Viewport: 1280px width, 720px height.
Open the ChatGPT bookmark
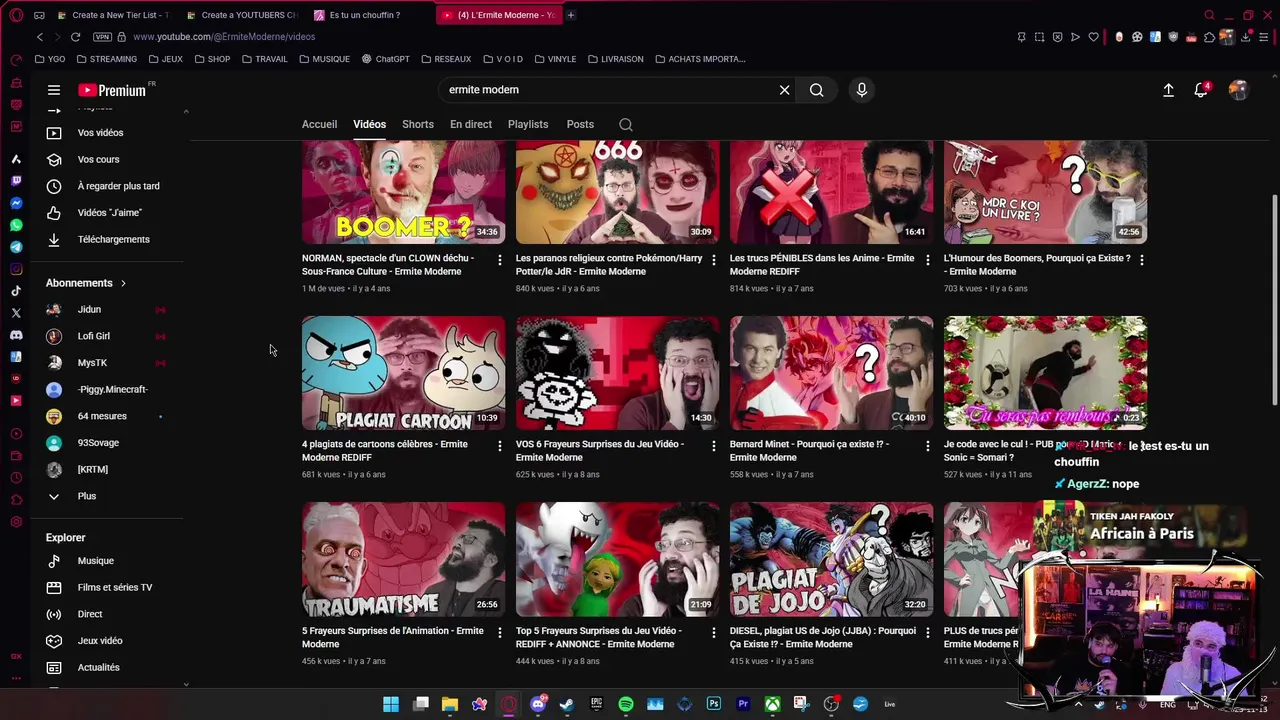pos(386,59)
